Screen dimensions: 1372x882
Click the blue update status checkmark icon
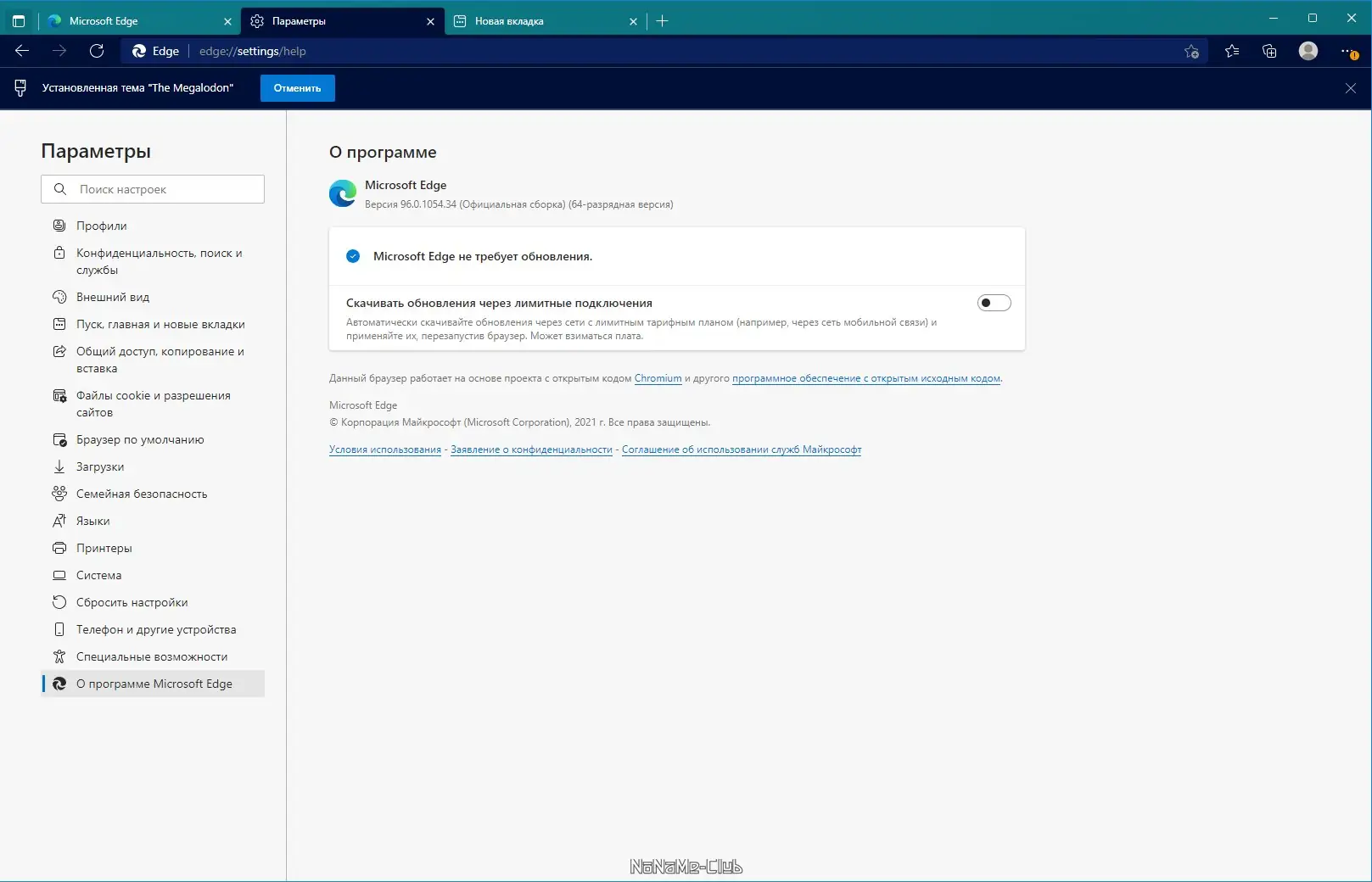[x=353, y=256]
